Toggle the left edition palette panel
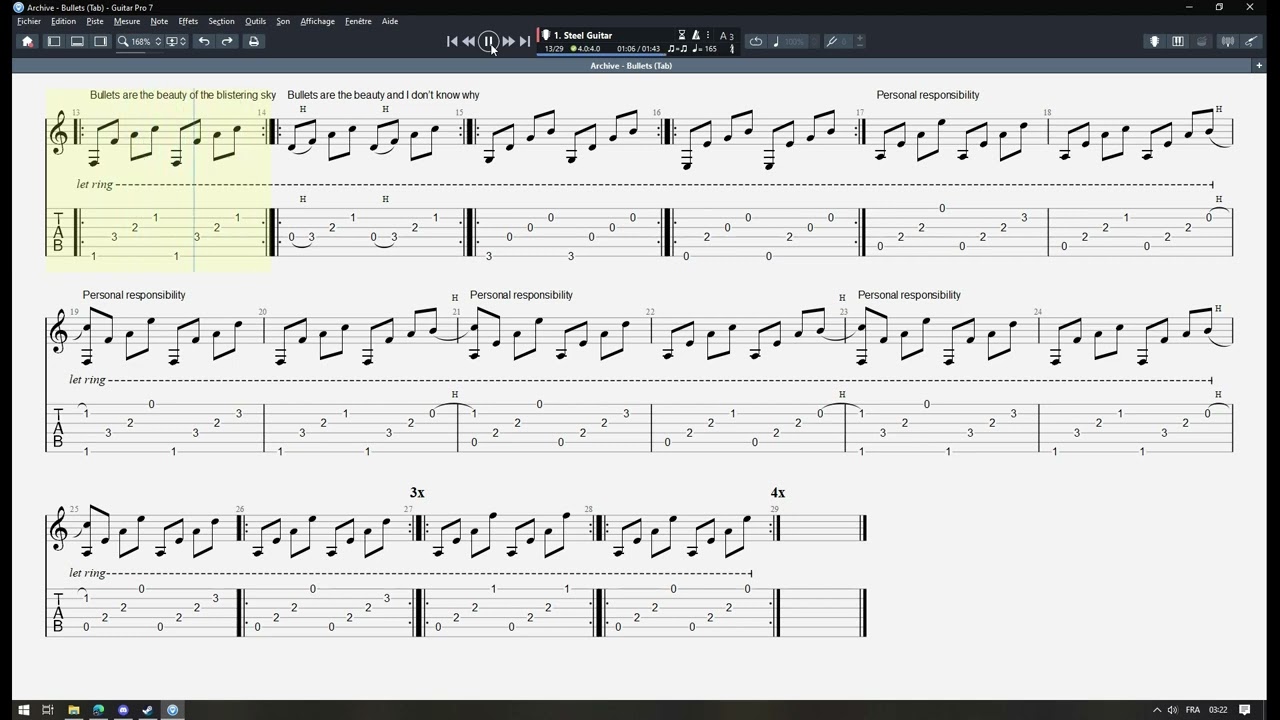 click(54, 41)
